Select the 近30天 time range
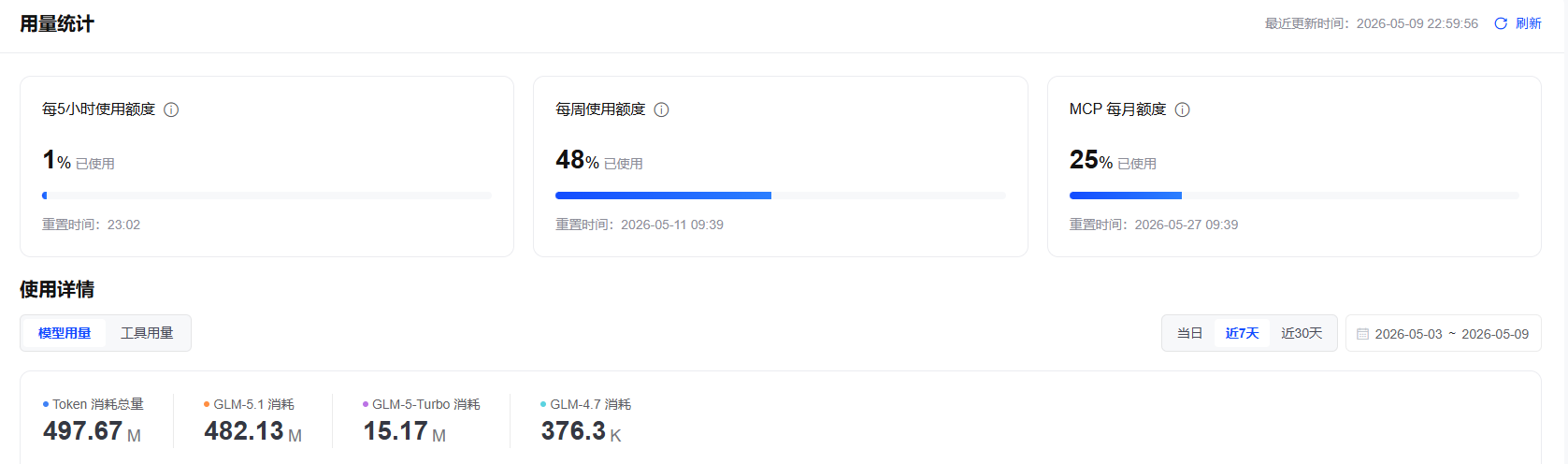Screen dimensions: 1568x464 pyautogui.click(x=1302, y=333)
